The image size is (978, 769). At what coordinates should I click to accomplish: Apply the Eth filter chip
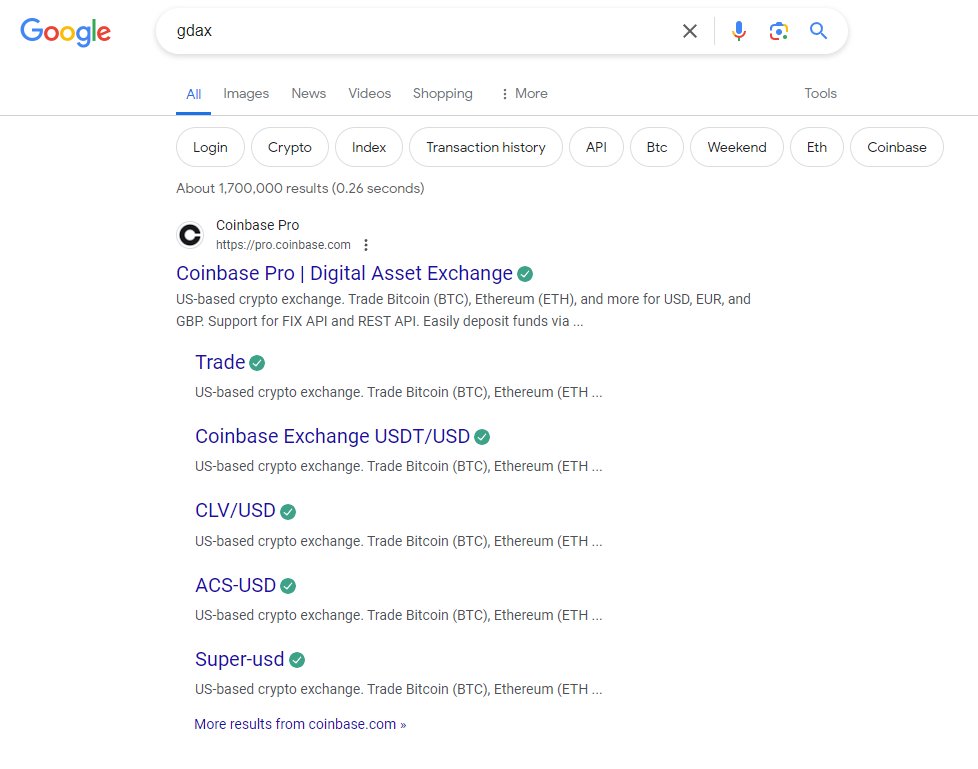(x=816, y=147)
